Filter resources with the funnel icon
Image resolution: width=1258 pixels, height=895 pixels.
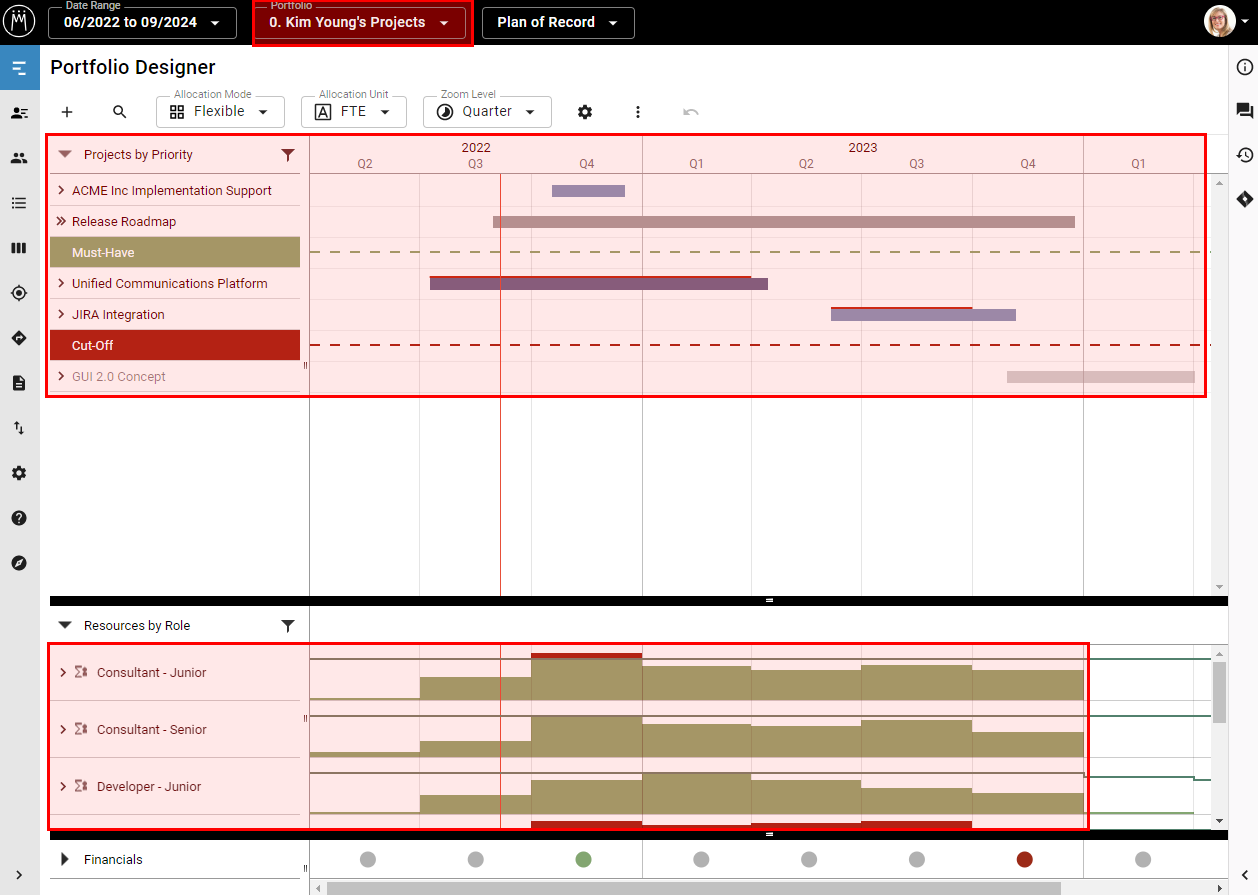coord(288,626)
